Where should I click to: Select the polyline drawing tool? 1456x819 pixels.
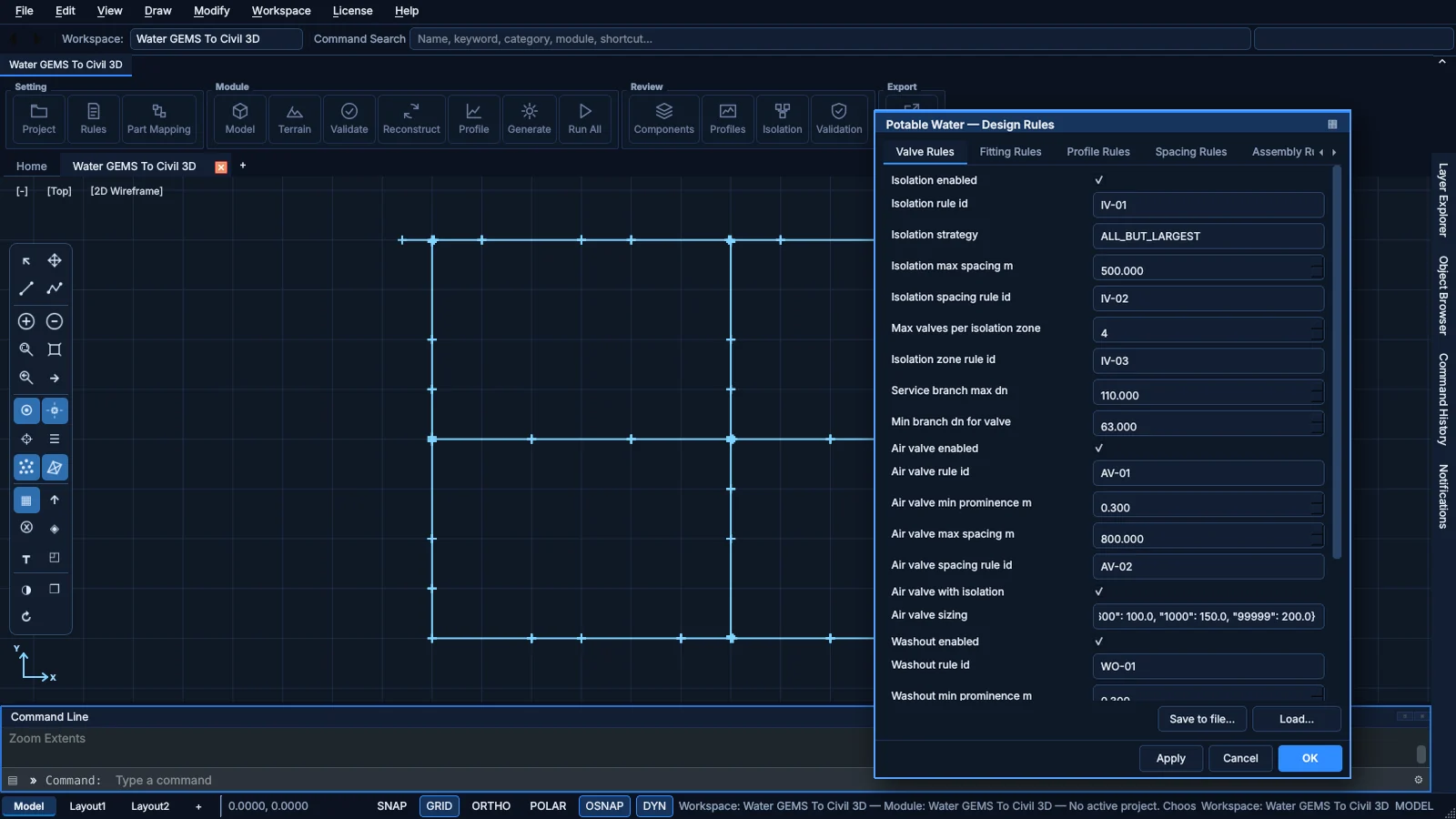tap(55, 288)
